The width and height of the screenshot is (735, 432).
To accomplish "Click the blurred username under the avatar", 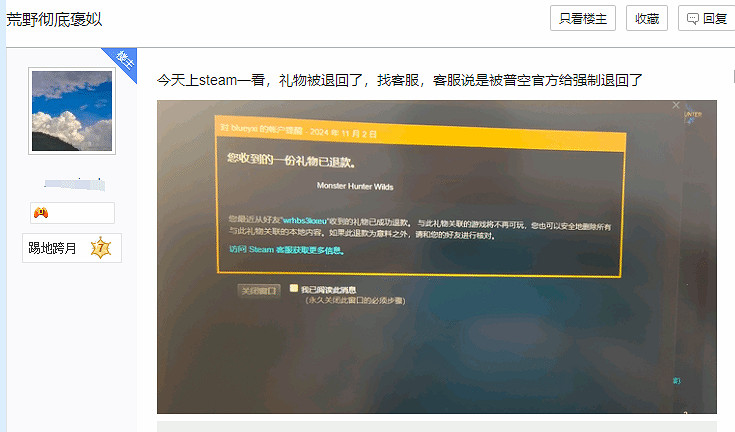I will pyautogui.click(x=73, y=184).
